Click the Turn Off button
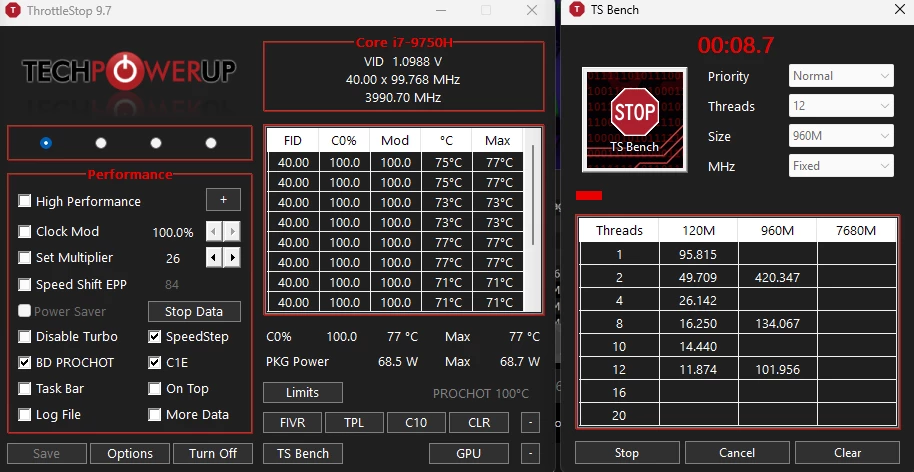The image size is (914, 472). point(213,453)
